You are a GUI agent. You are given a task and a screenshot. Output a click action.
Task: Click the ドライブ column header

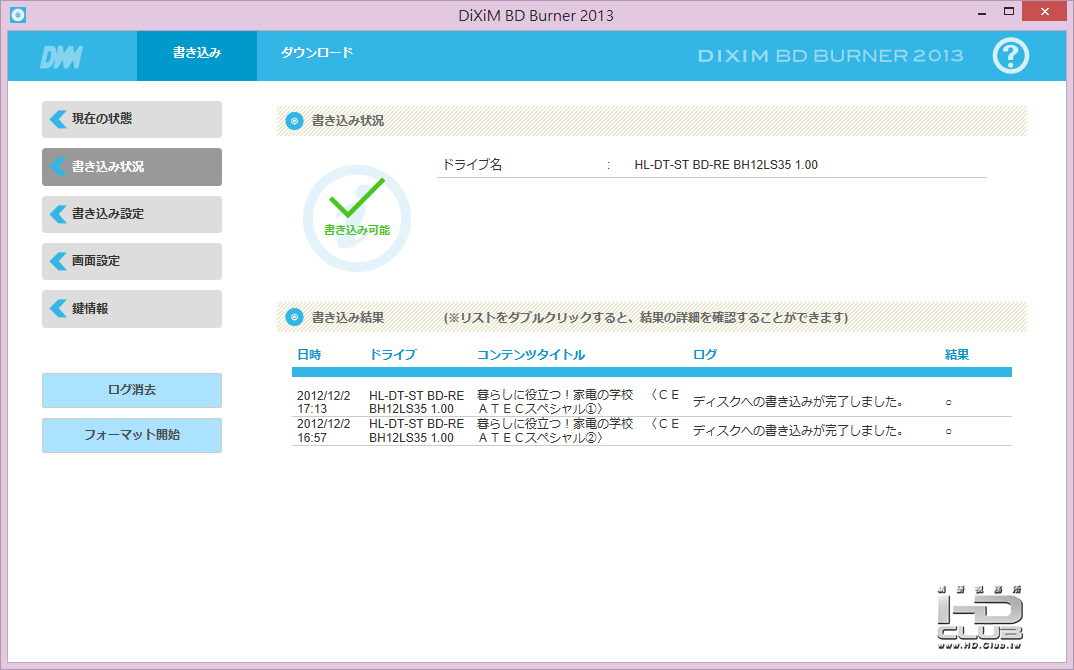click(392, 355)
